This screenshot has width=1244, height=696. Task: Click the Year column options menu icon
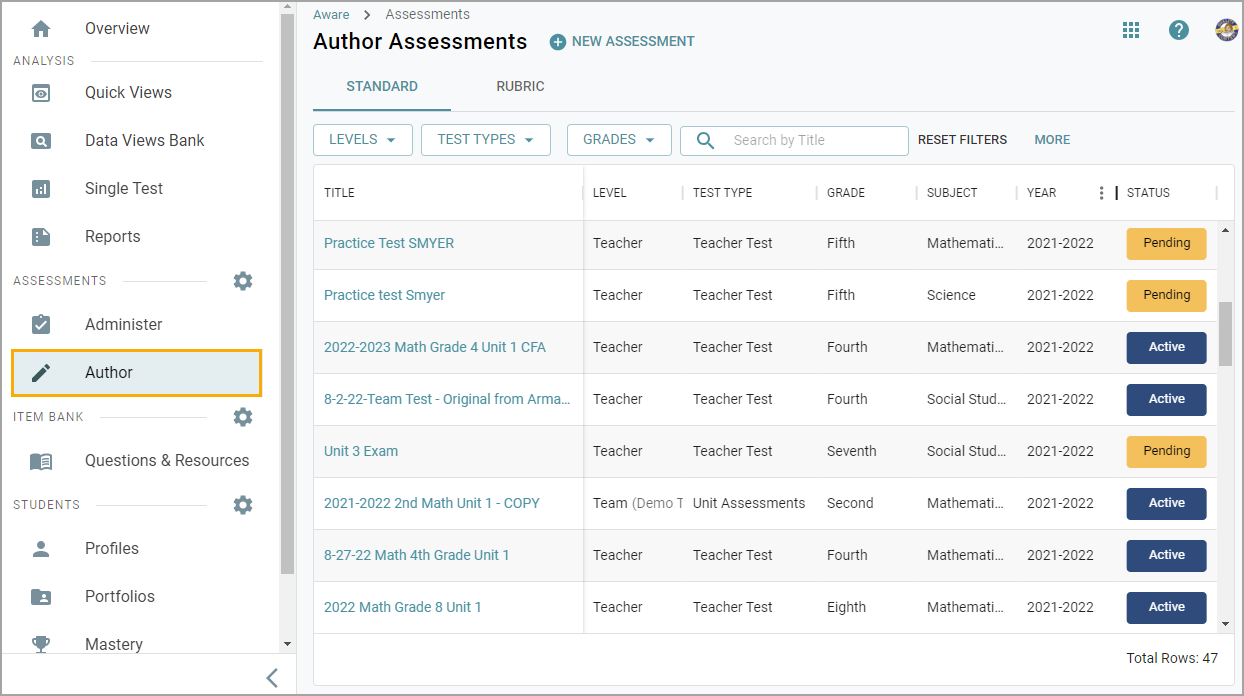point(1102,193)
